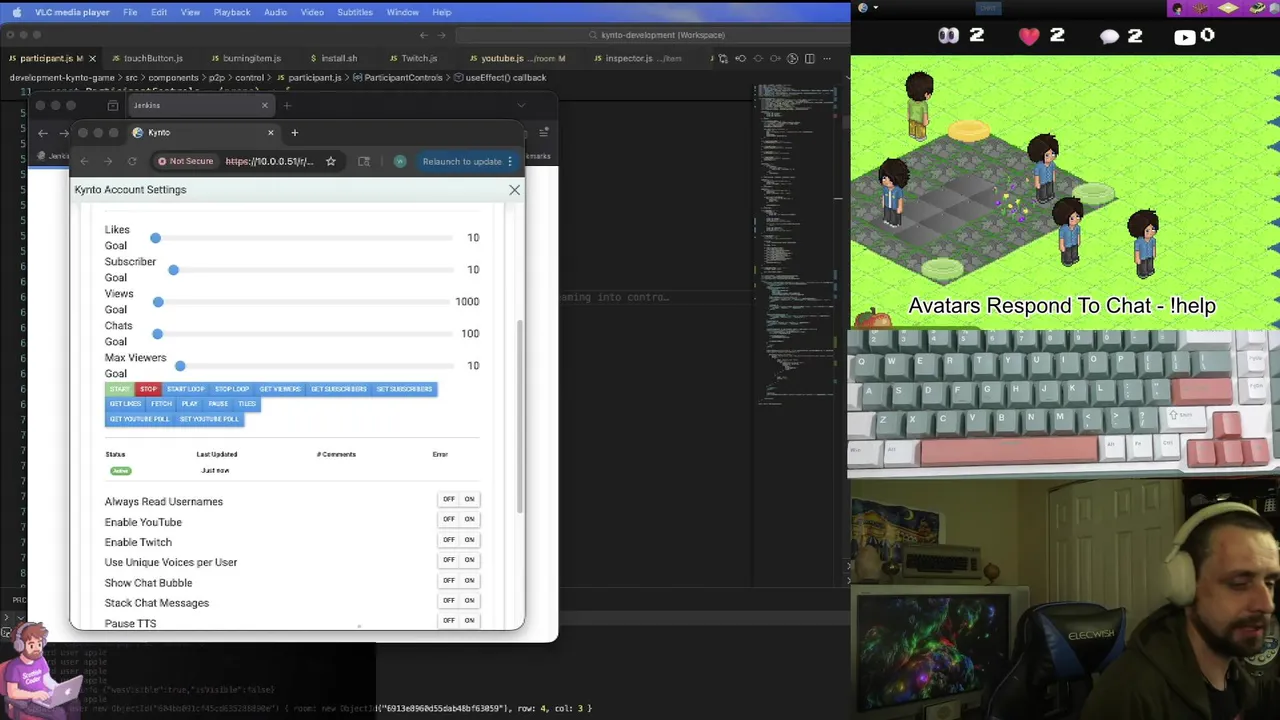Turn ON Stack Chat Messages

click(x=469, y=600)
